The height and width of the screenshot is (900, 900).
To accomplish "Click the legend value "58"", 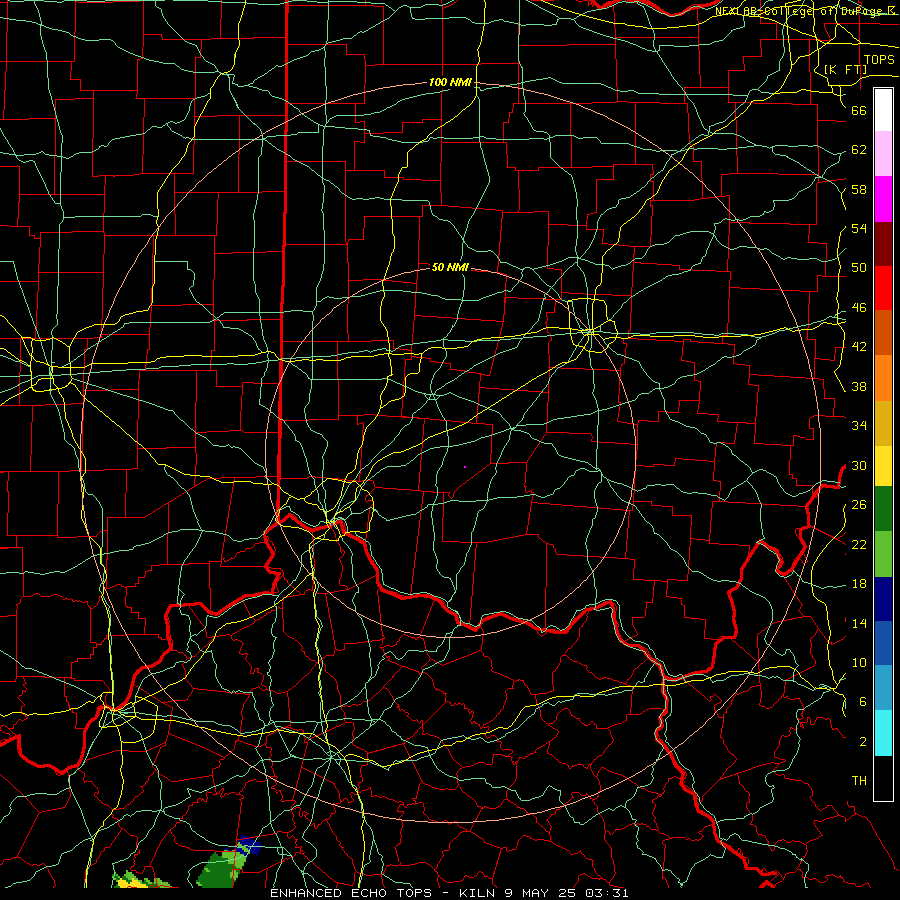I will (859, 189).
